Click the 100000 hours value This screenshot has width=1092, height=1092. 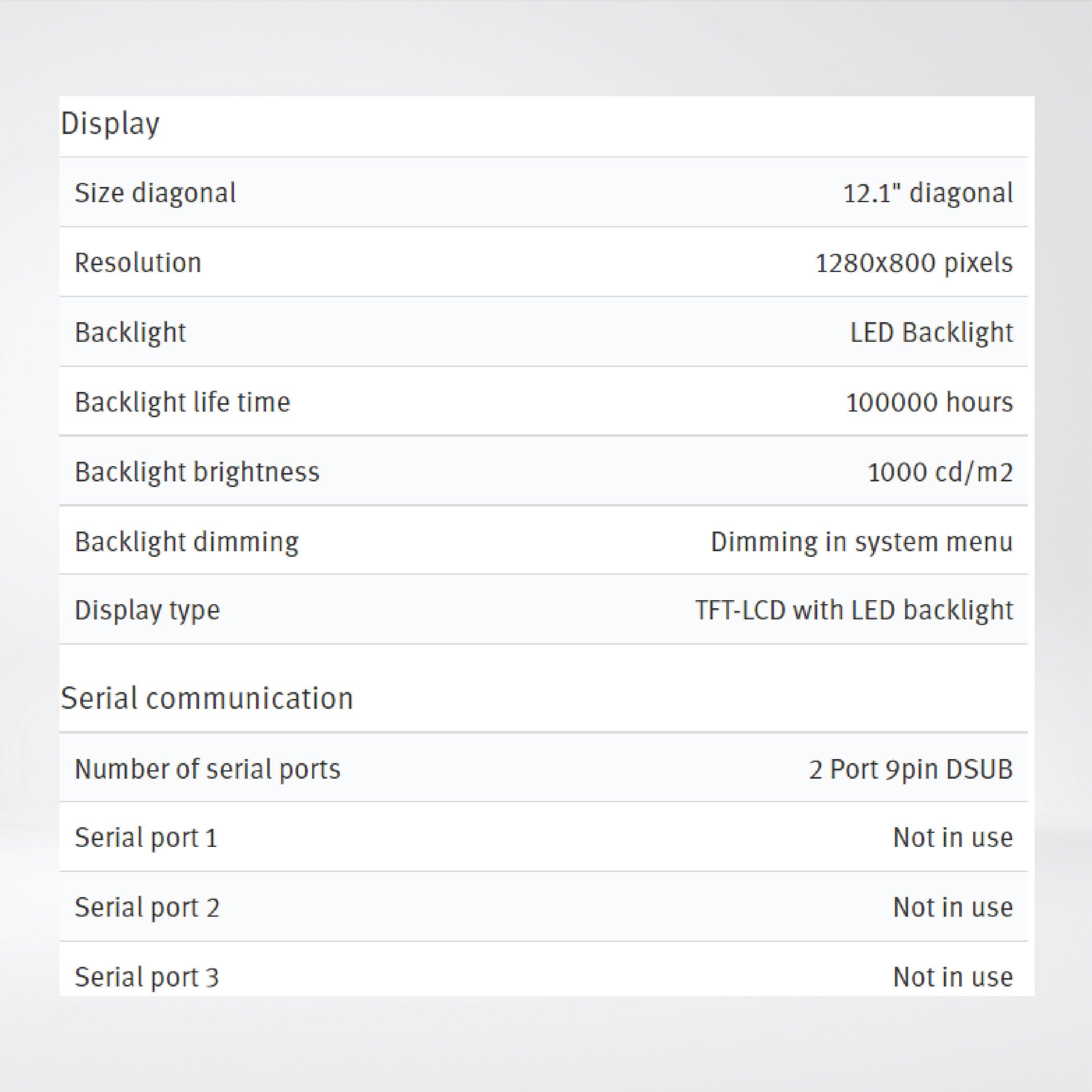click(x=929, y=402)
